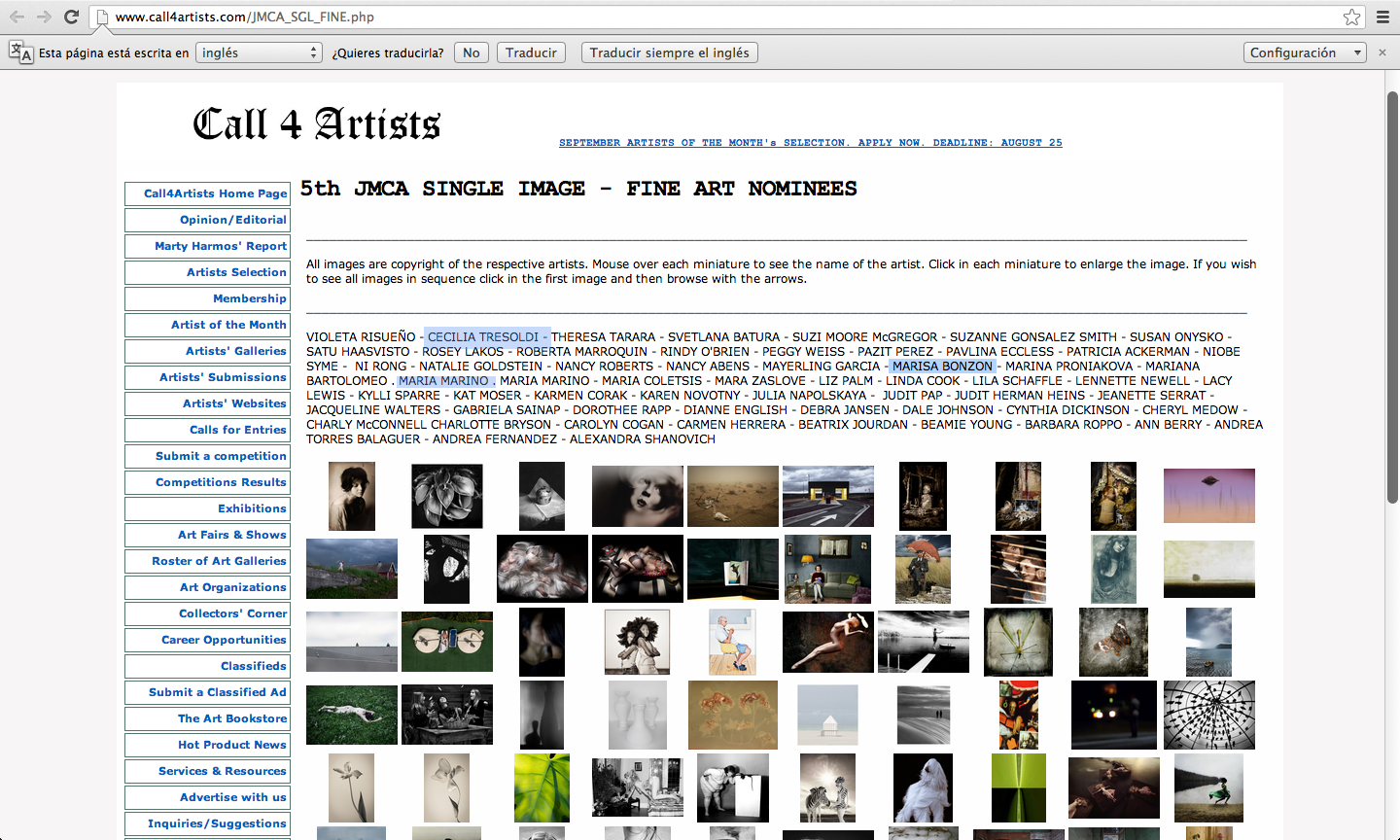Click the No translation button
Screen dimensions: 1400x840
(x=472, y=52)
